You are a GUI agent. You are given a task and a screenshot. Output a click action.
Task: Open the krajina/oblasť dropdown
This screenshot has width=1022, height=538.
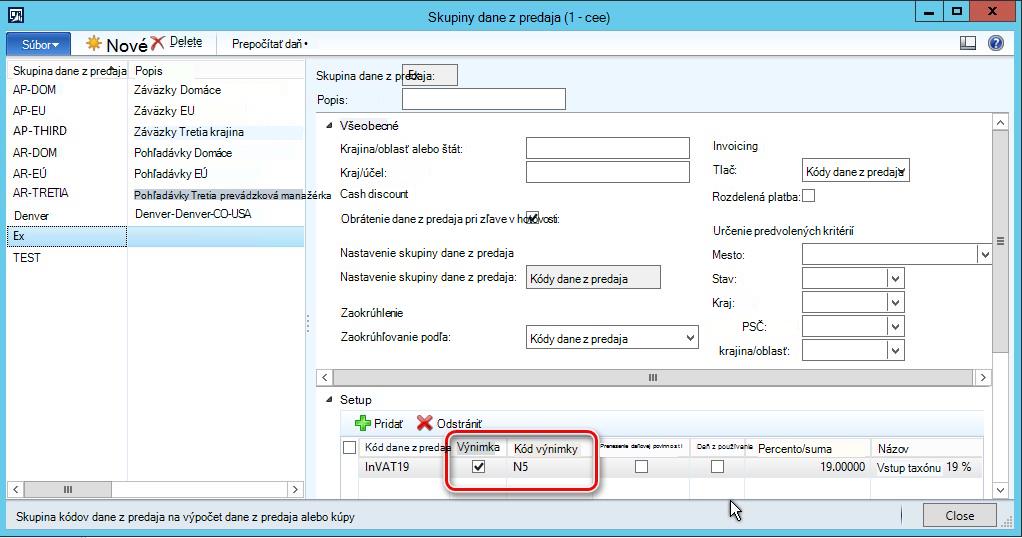pyautogui.click(x=896, y=351)
